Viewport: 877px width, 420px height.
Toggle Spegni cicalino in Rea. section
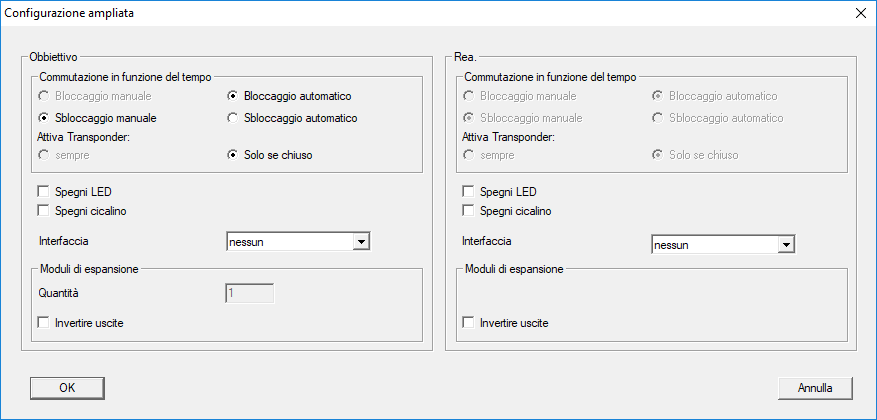coord(468,211)
